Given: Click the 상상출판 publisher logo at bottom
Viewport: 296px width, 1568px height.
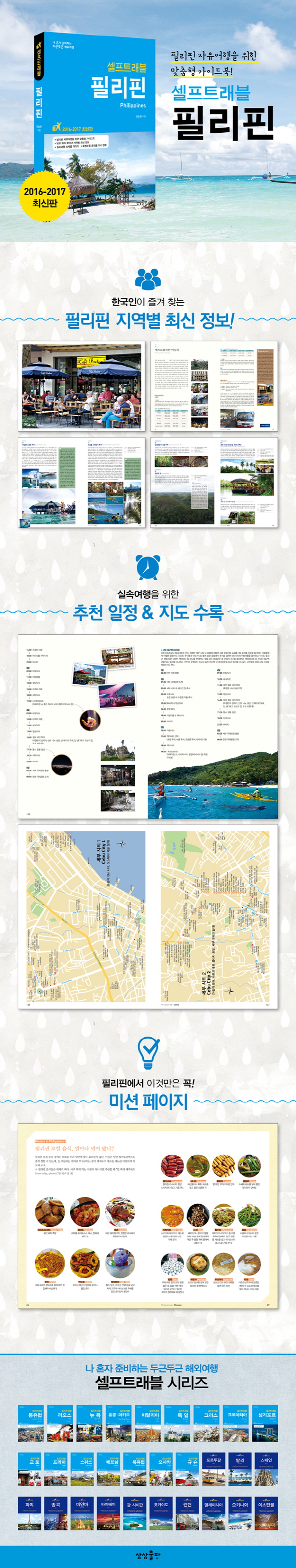Looking at the screenshot, I should click(148, 1554).
